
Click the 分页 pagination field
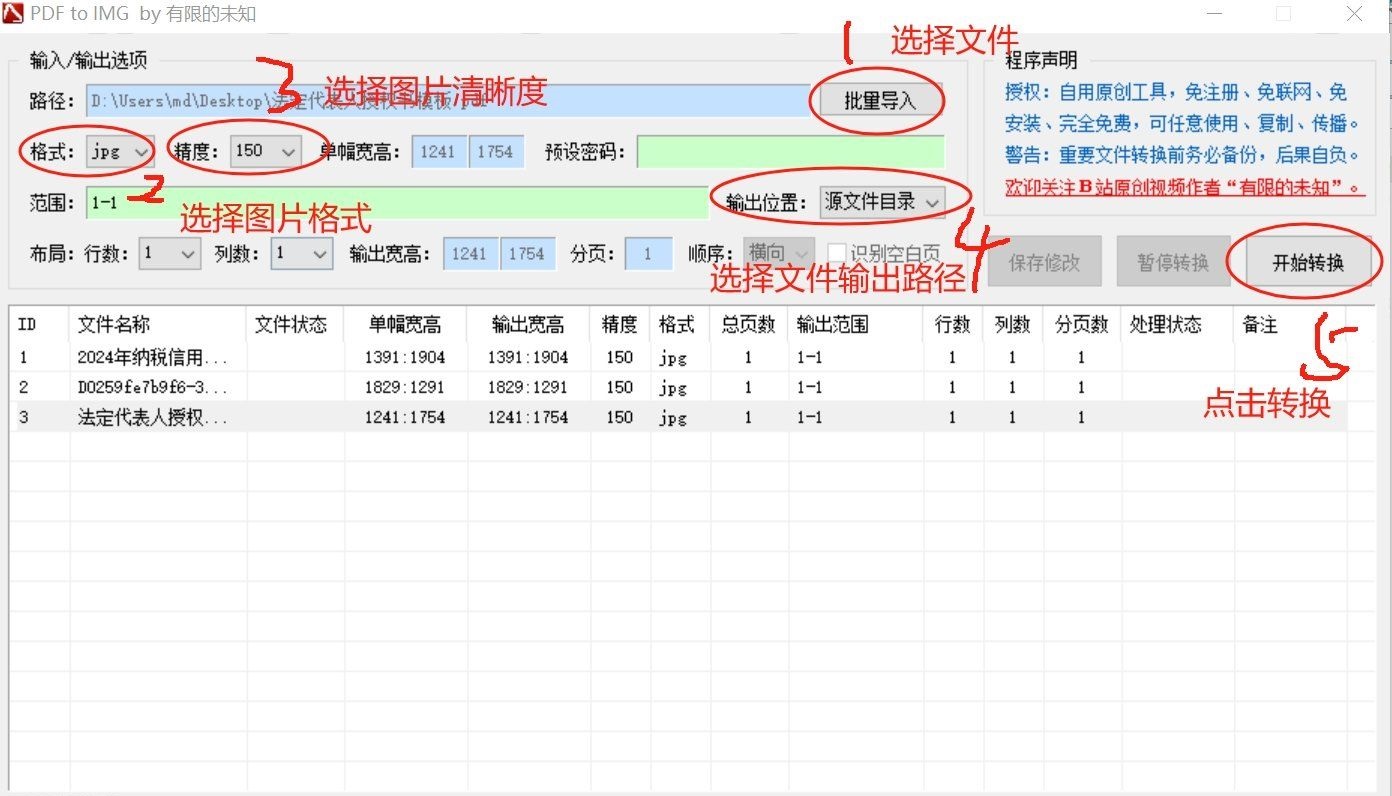coord(648,254)
